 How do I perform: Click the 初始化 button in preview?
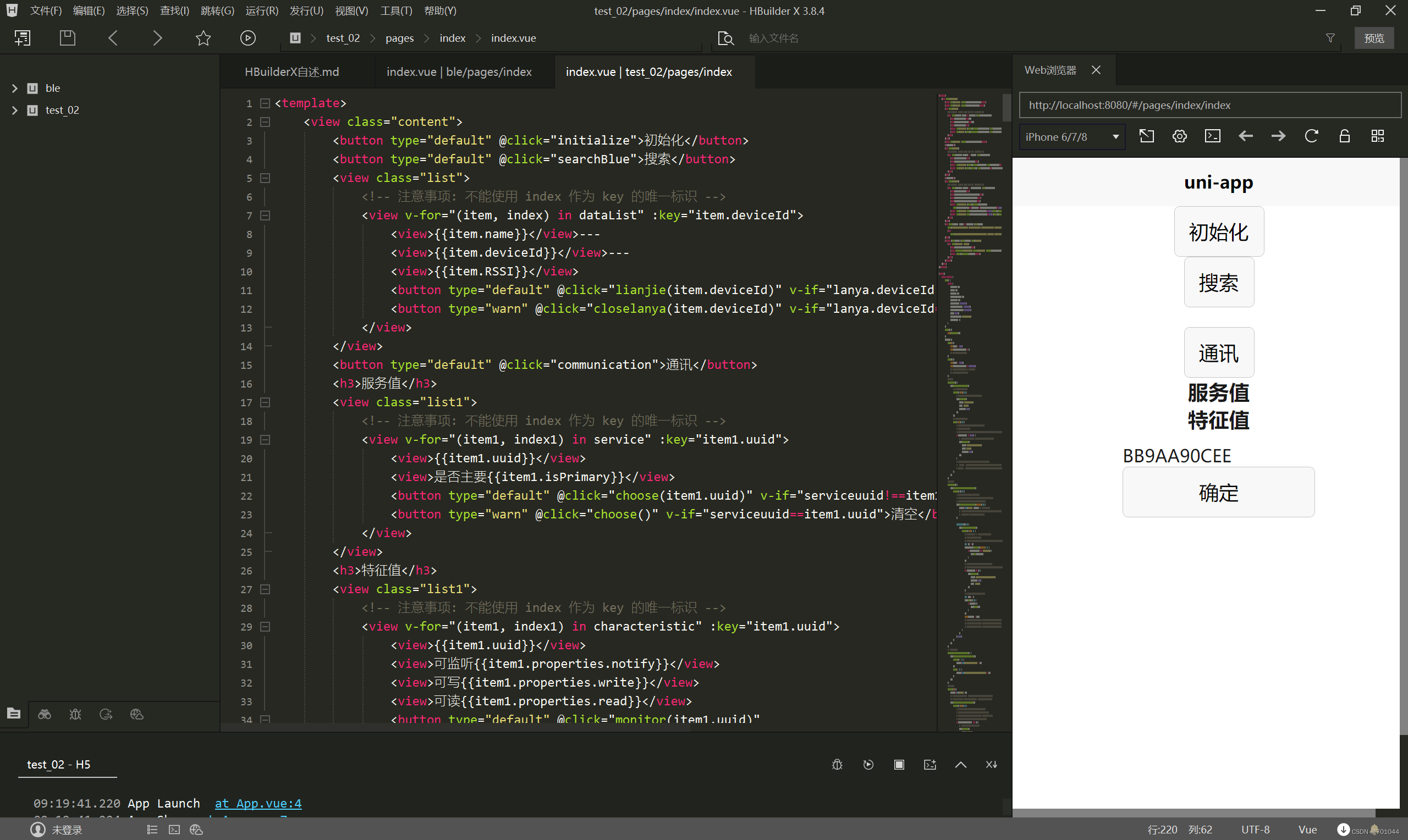pos(1218,232)
